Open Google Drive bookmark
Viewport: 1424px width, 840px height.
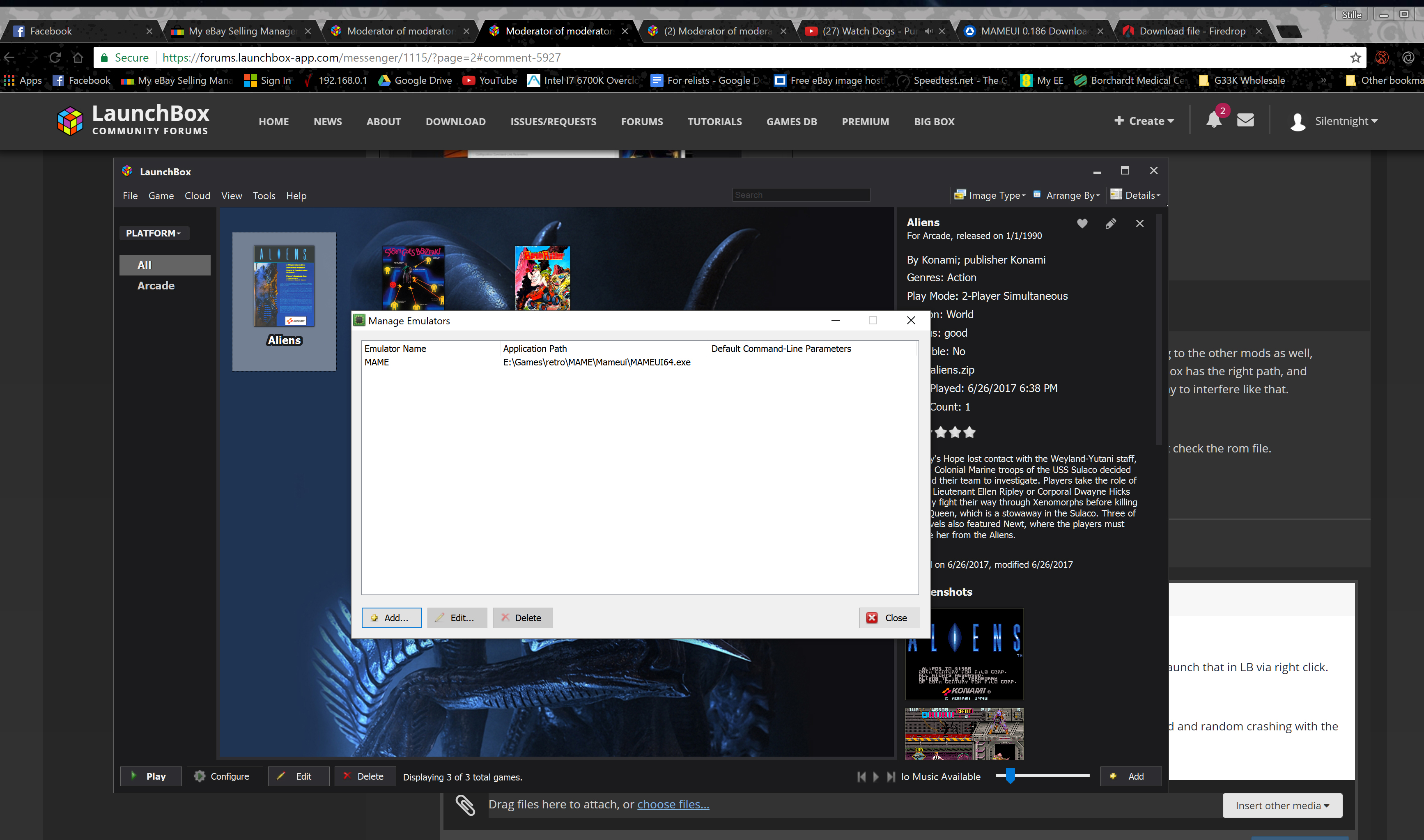pos(415,80)
